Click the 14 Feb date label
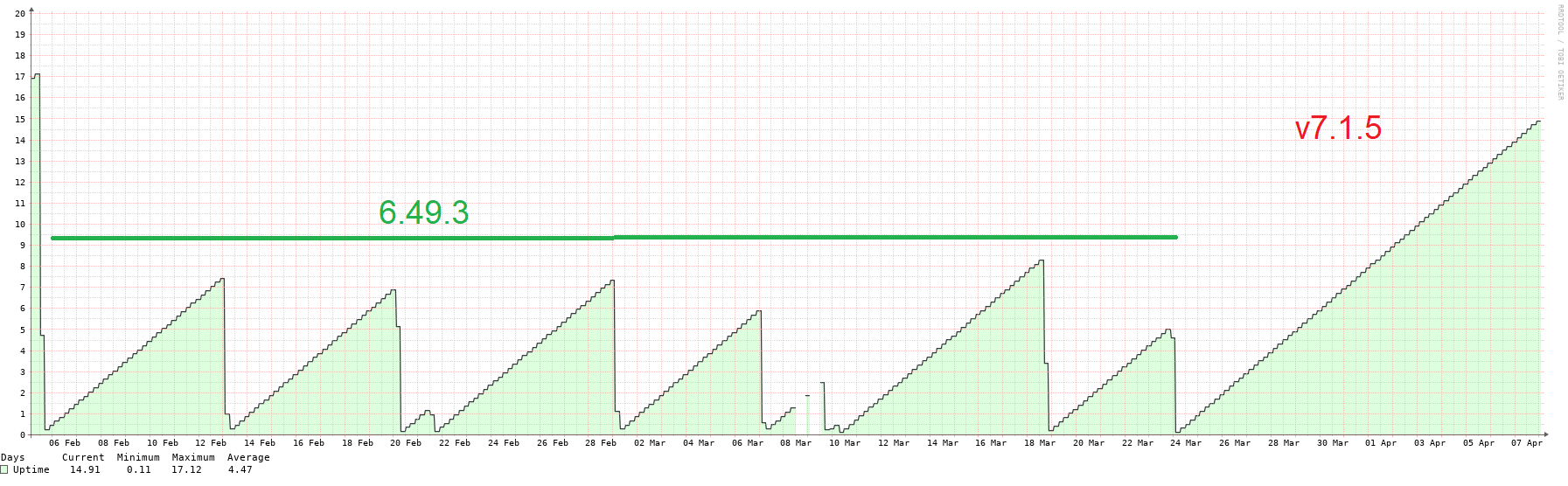The height and width of the screenshot is (486, 1568). (x=260, y=443)
